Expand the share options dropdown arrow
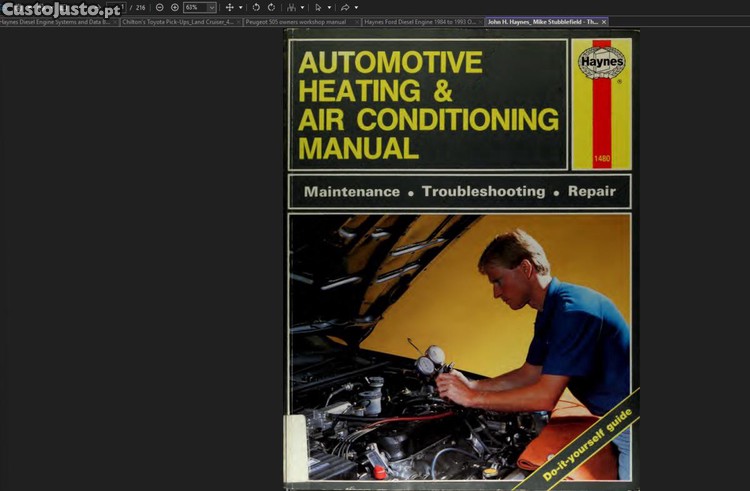750x491 pixels. click(x=356, y=7)
